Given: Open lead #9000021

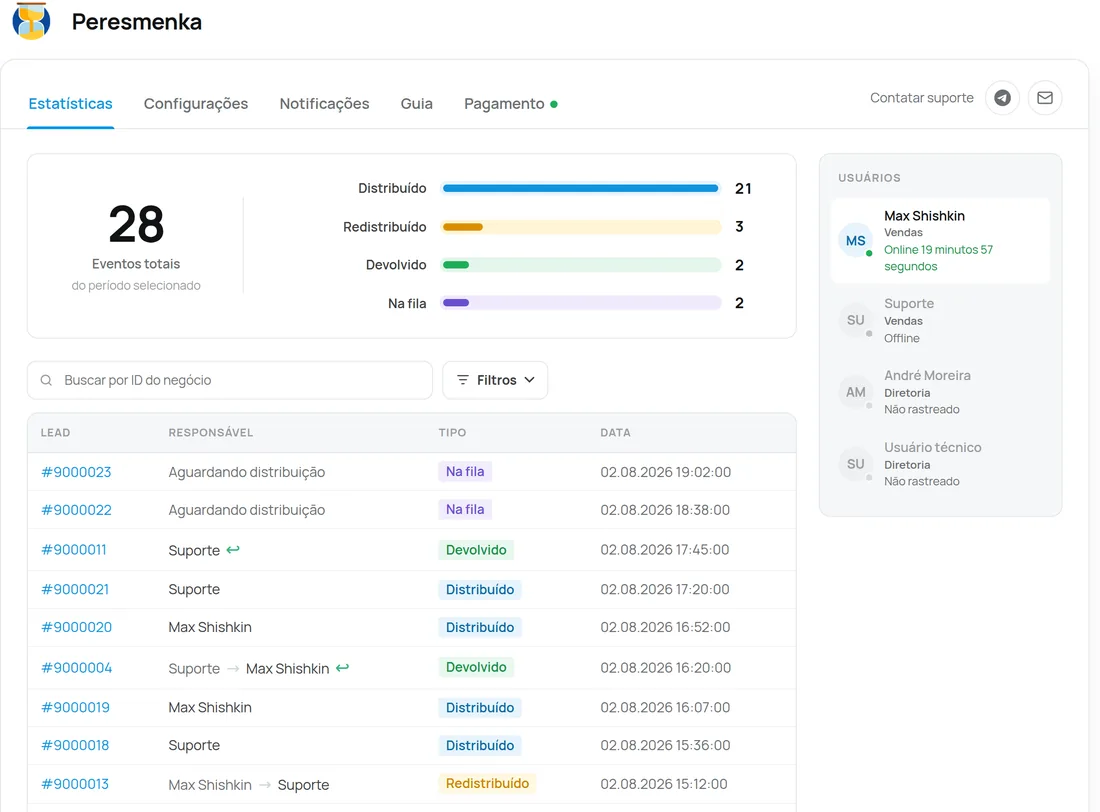Looking at the screenshot, I should point(75,589).
